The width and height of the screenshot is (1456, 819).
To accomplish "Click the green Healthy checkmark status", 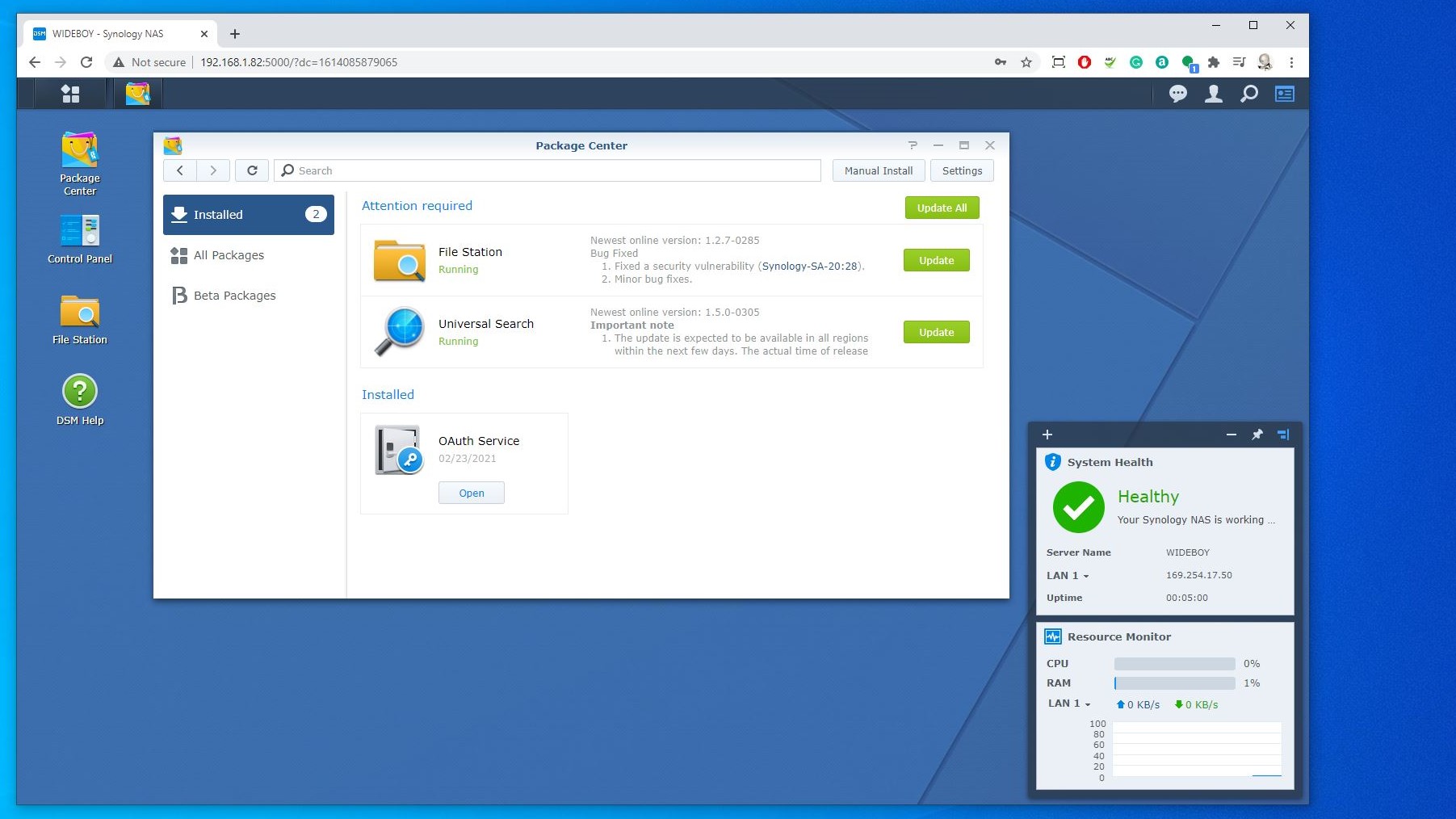I will tap(1078, 507).
